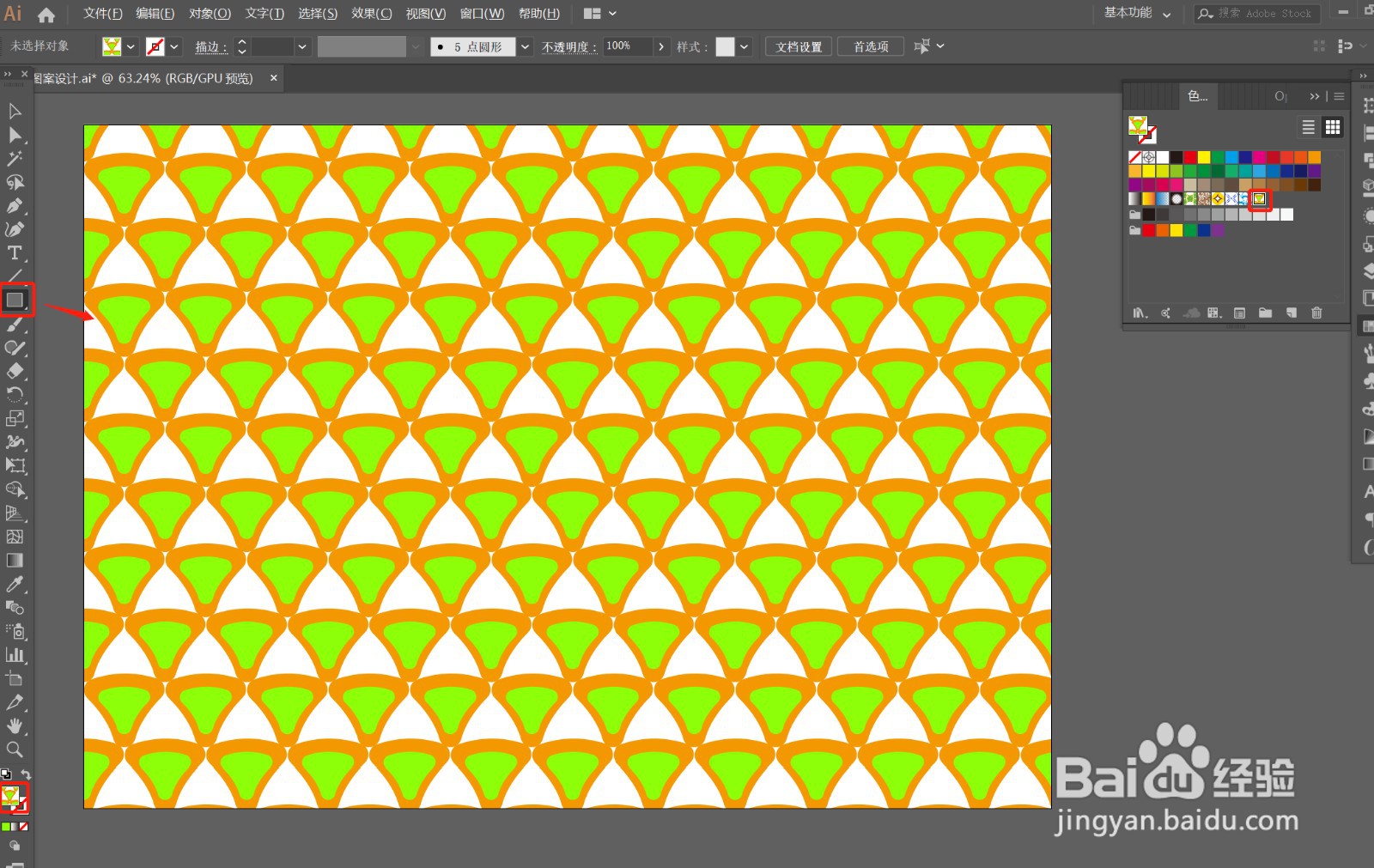
Task: Select the Lasso tool
Action: (x=15, y=182)
